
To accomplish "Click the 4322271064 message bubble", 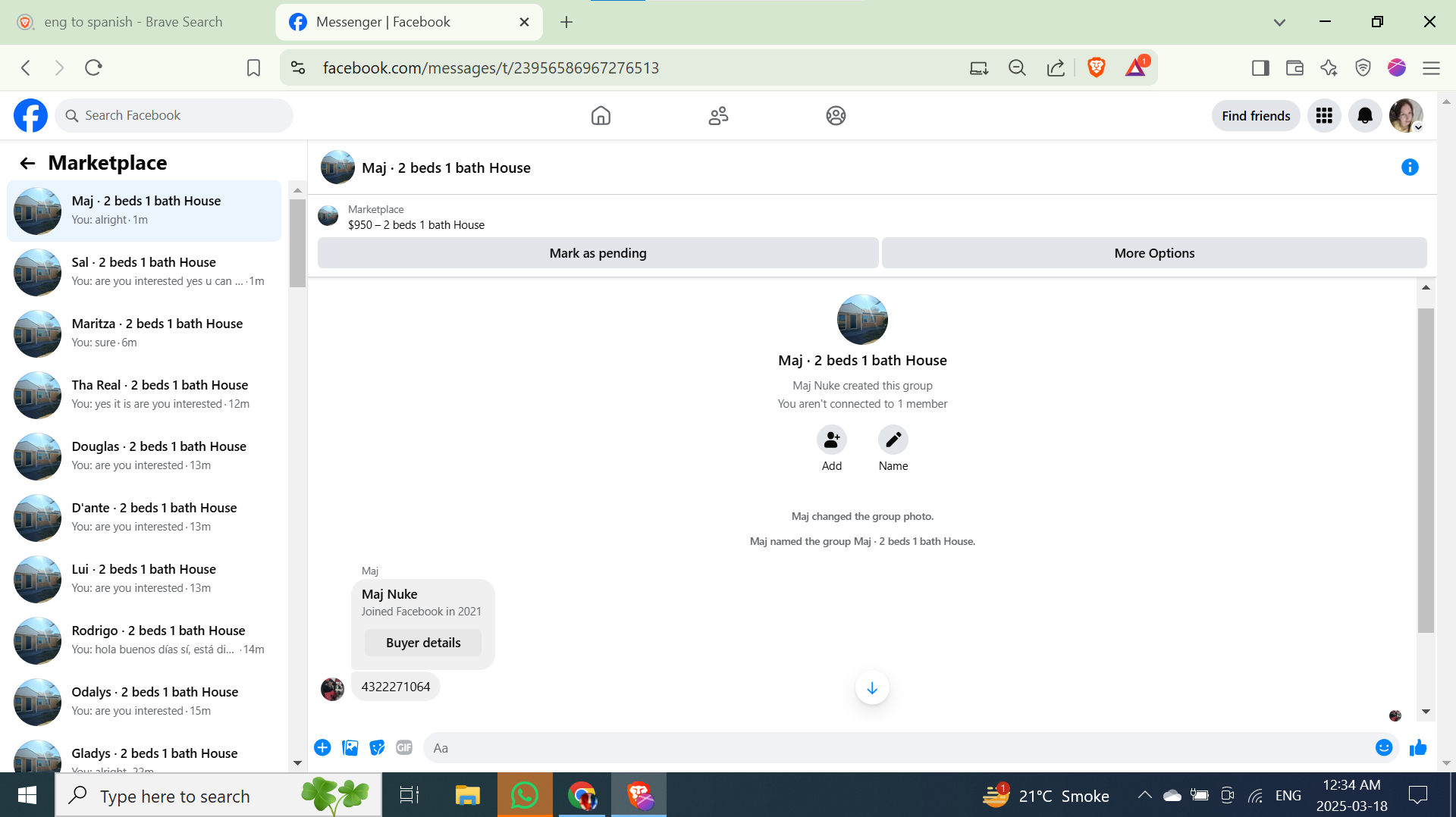I will pos(396,687).
